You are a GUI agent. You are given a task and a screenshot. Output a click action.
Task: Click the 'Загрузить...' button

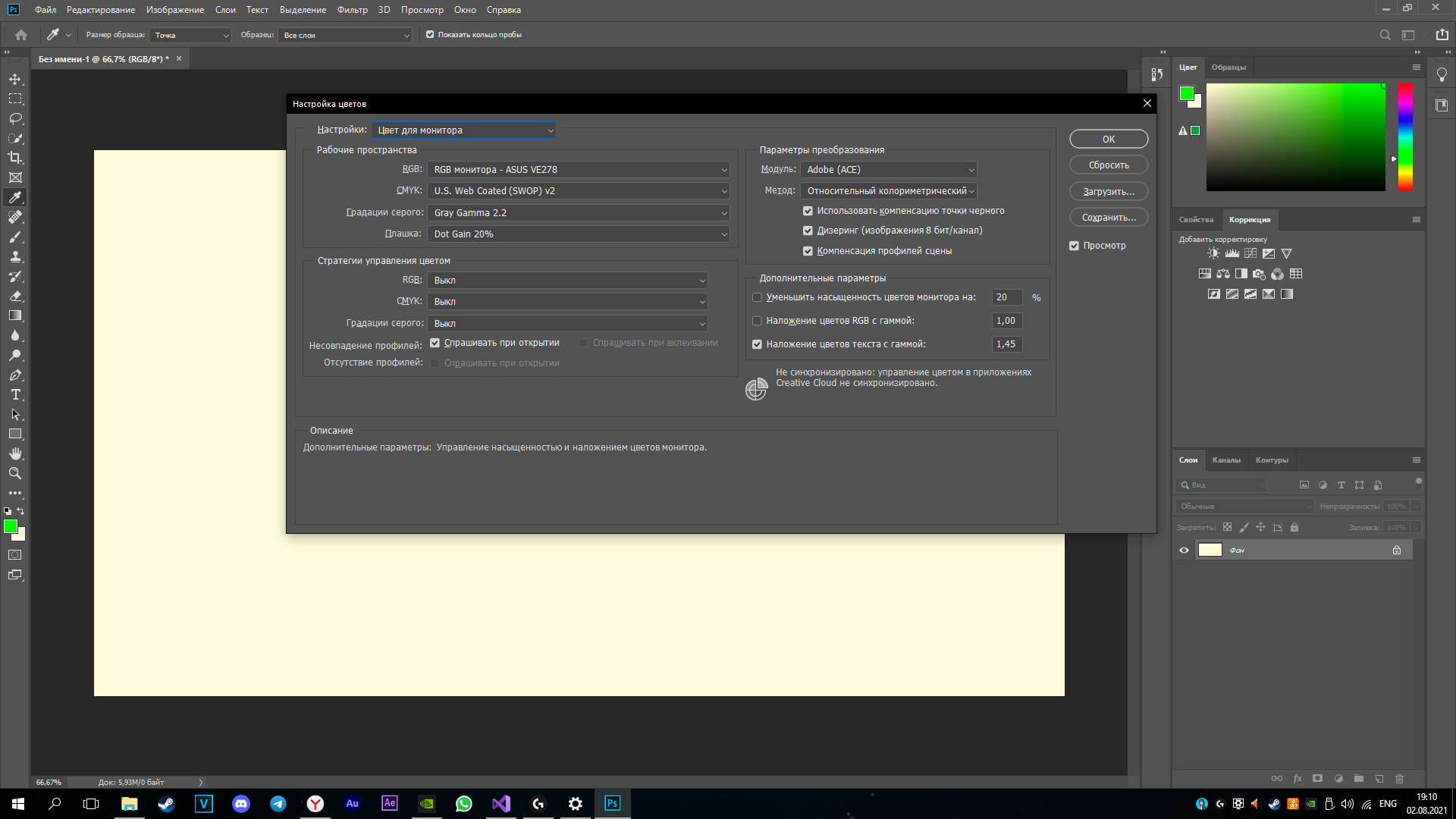pos(1109,192)
